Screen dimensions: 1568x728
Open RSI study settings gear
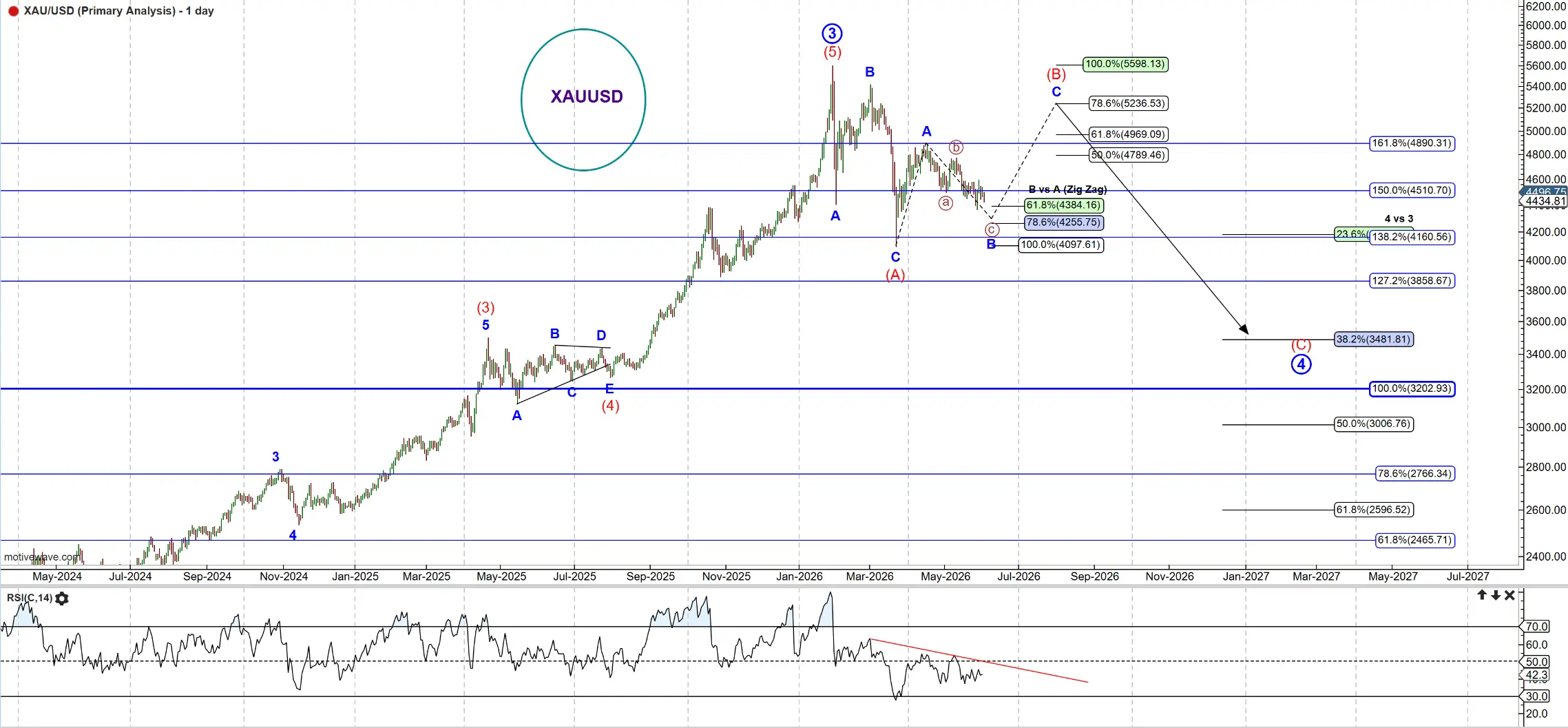click(62, 599)
